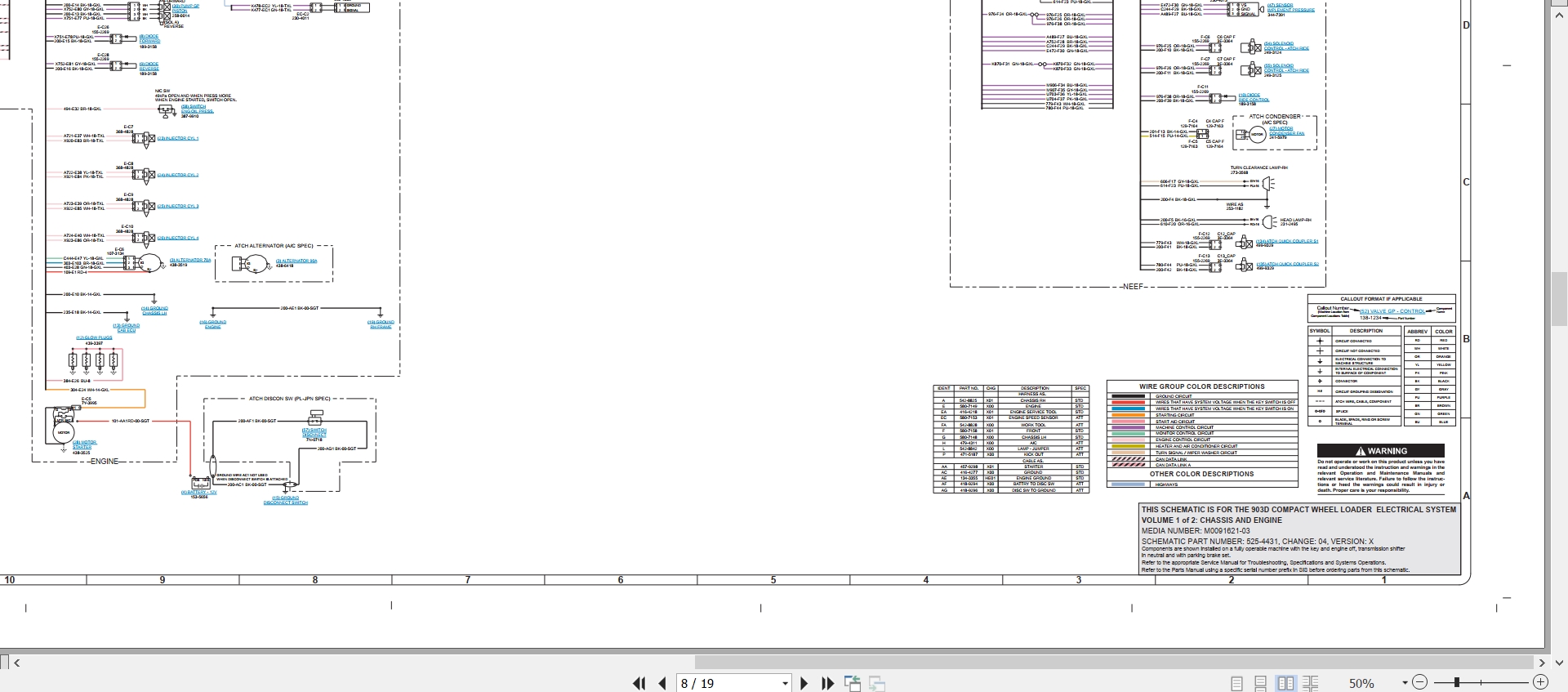1568x692 pixels.
Task: Switch to single page view
Action: click(1236, 683)
